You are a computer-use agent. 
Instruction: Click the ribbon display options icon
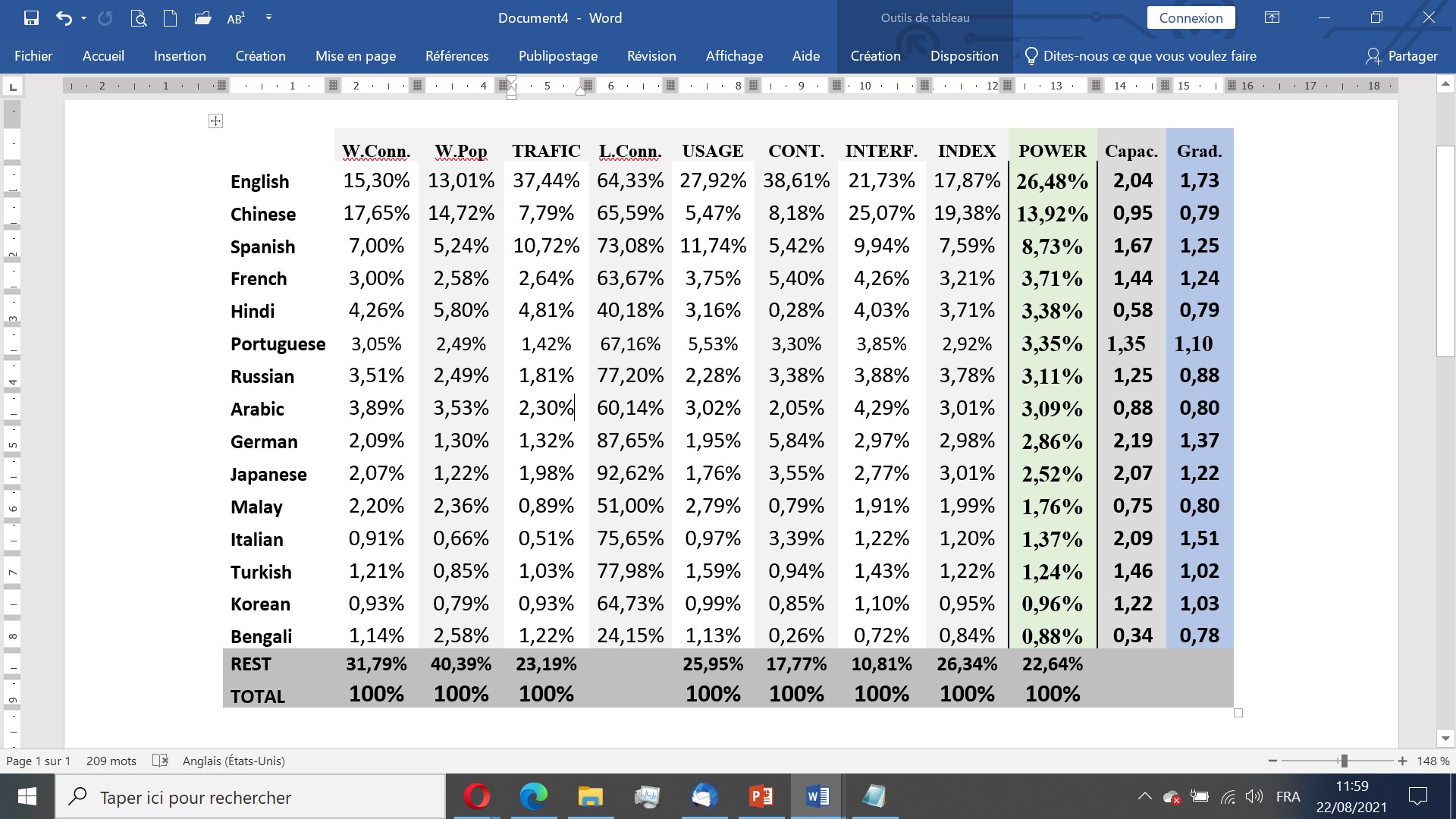1272,18
